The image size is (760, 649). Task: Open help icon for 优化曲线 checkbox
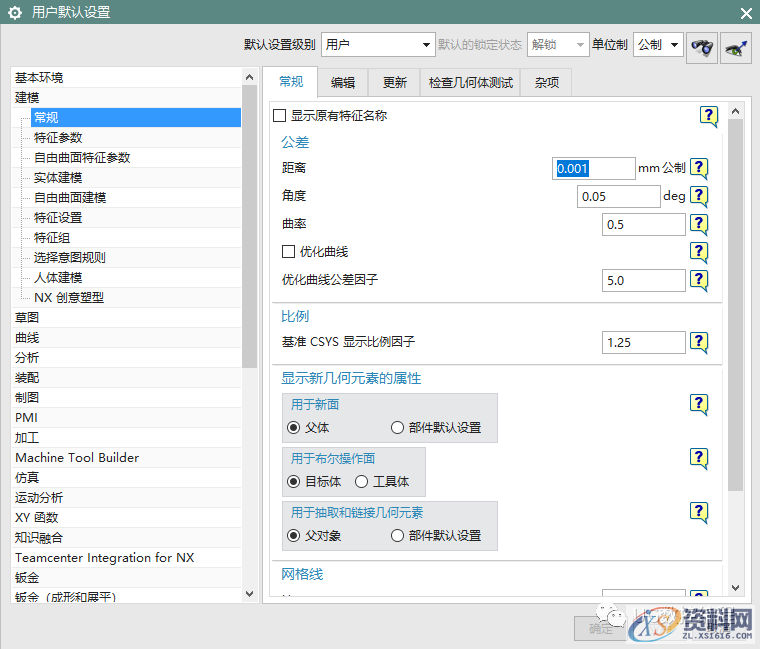[x=699, y=253]
